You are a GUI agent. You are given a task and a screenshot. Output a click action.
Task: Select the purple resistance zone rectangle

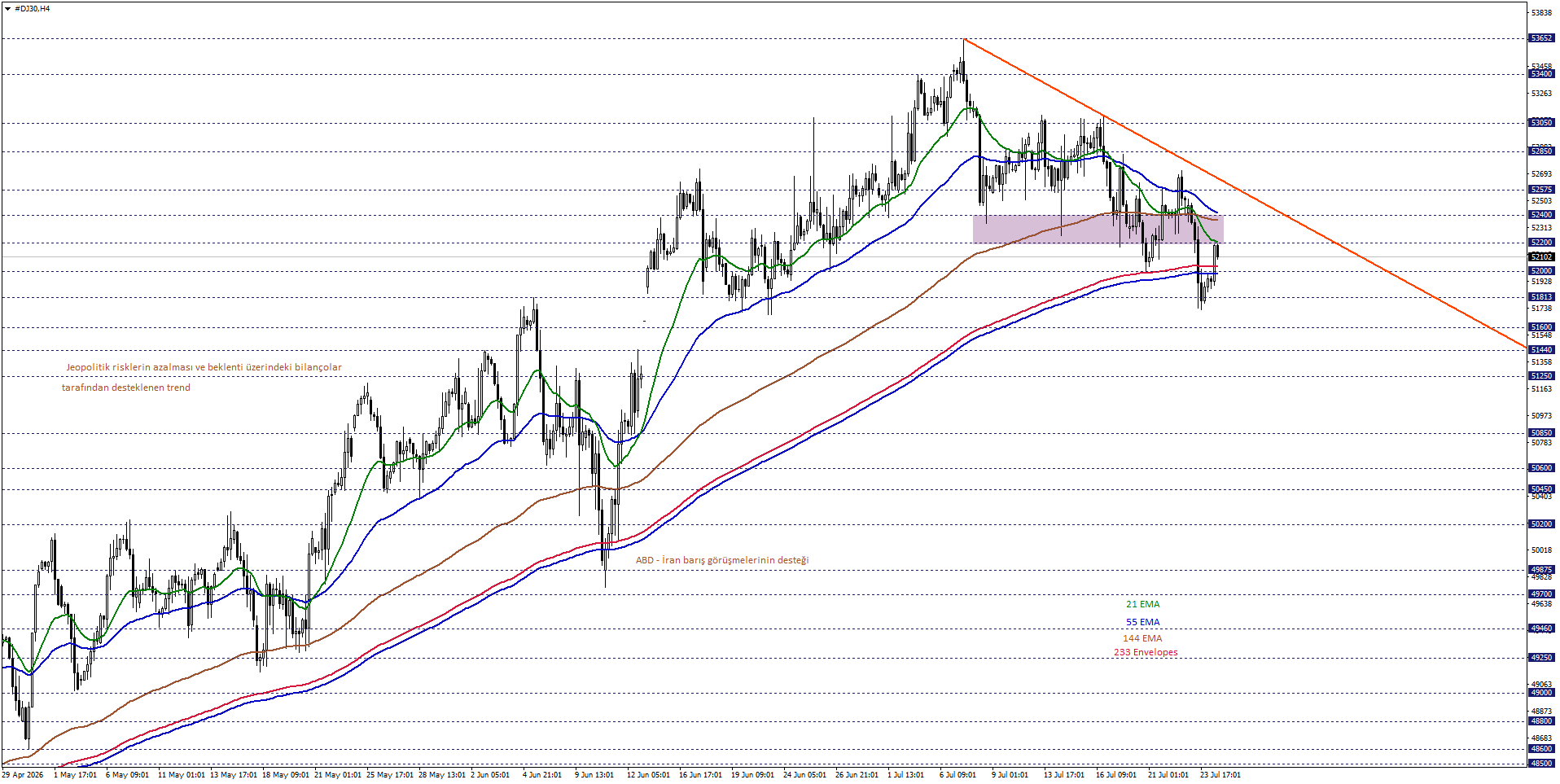click(x=1098, y=229)
